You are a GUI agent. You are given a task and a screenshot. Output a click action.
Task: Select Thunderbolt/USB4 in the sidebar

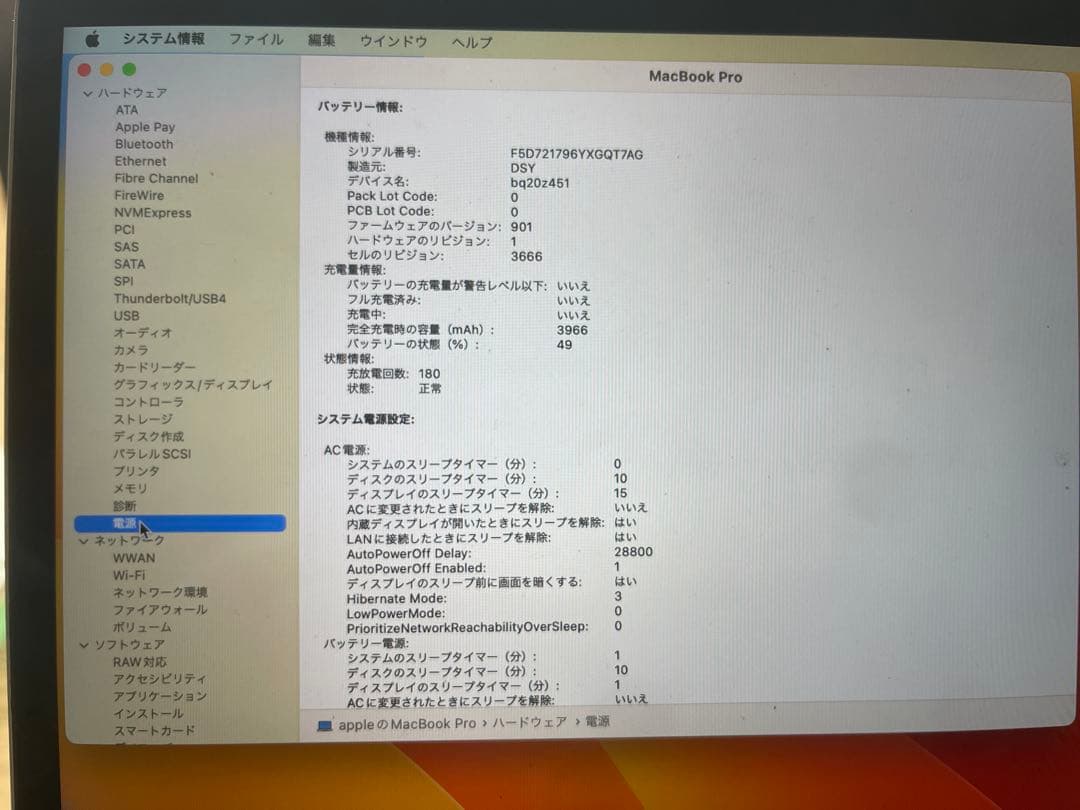pos(170,299)
